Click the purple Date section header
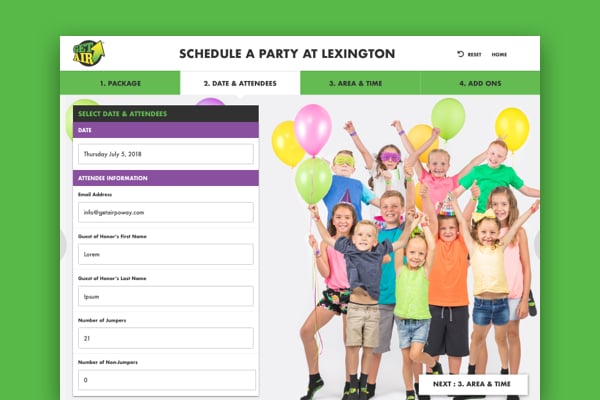 tap(166, 130)
